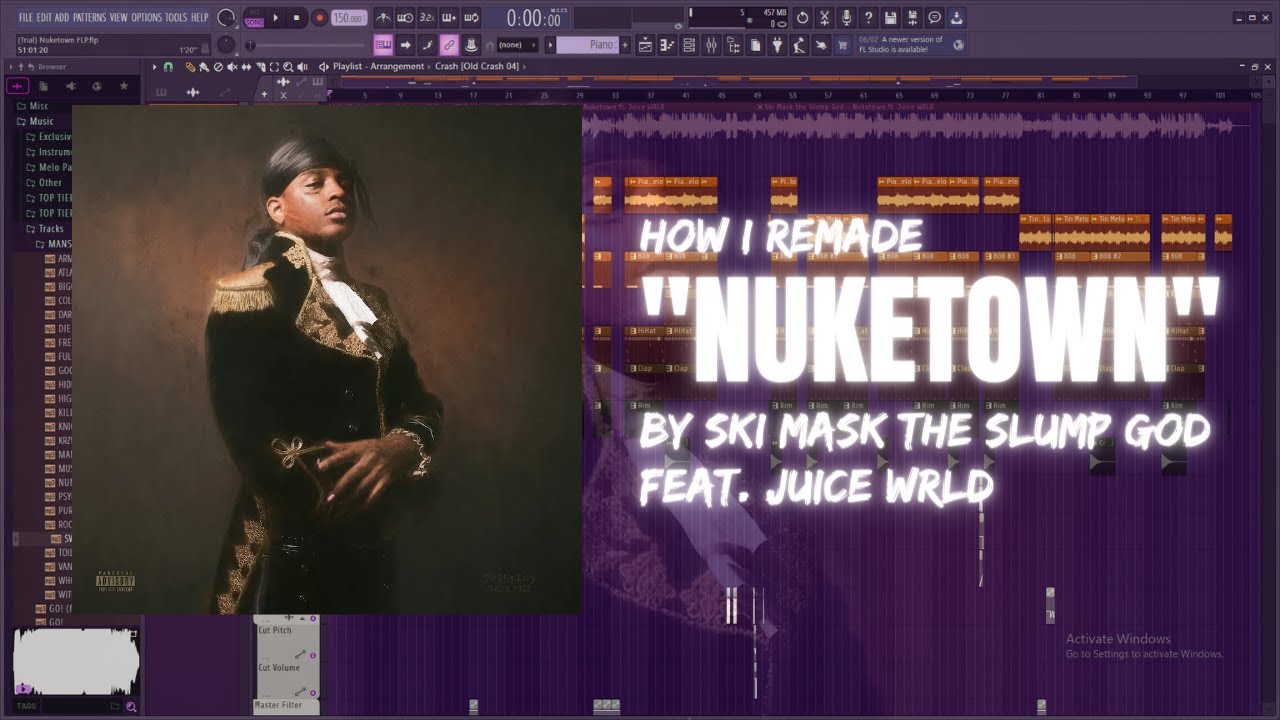
Task: Click the microphone one-click recording icon
Action: 847,18
